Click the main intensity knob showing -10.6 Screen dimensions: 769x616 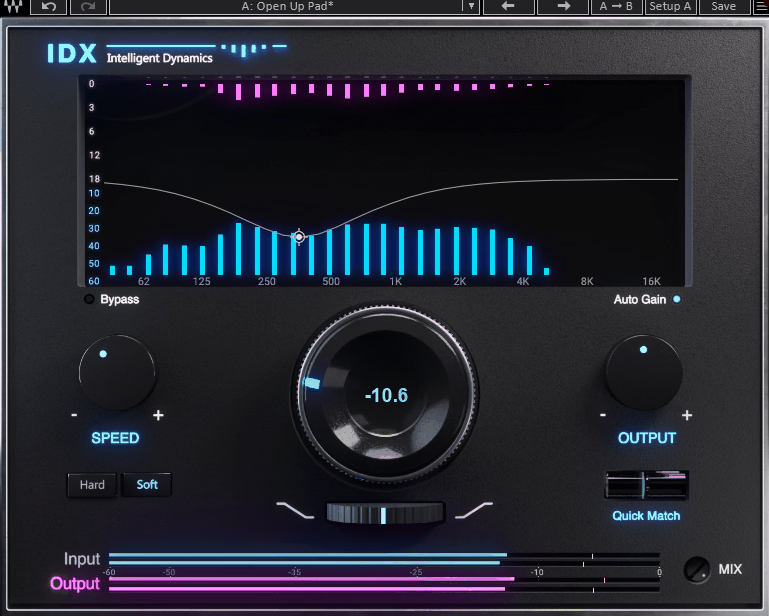(386, 394)
